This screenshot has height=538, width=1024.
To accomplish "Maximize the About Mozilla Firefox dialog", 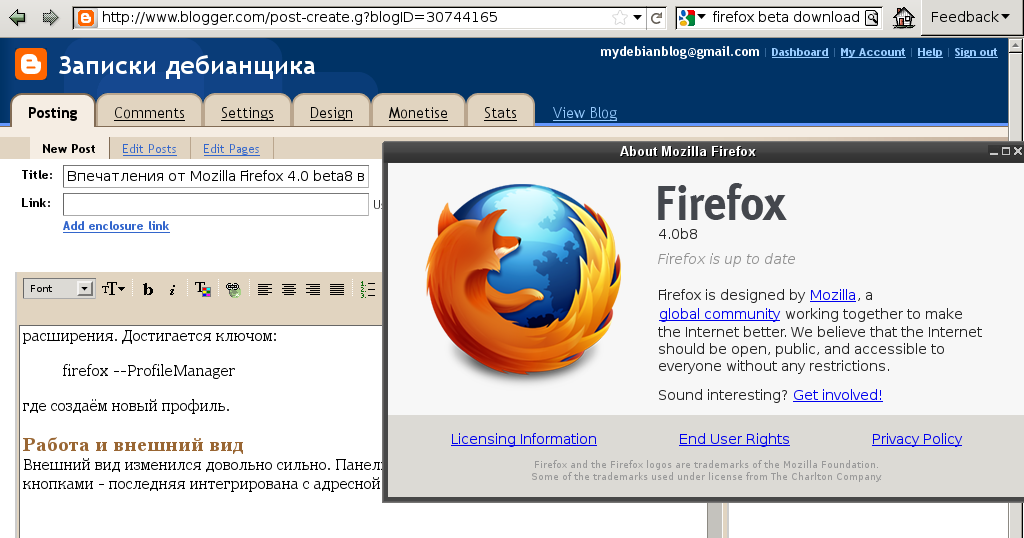I will pos(1006,151).
